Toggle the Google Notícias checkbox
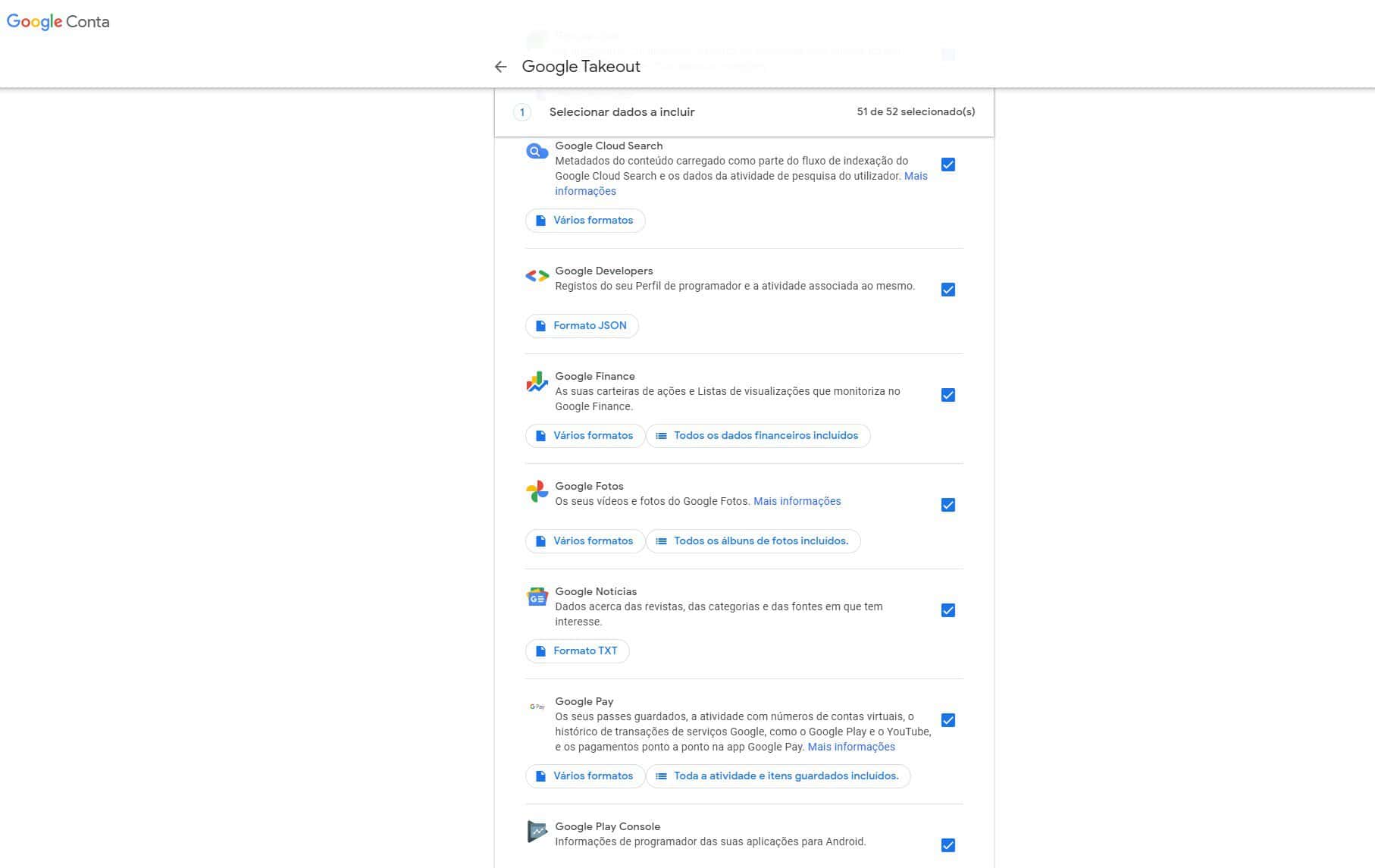 coord(947,610)
